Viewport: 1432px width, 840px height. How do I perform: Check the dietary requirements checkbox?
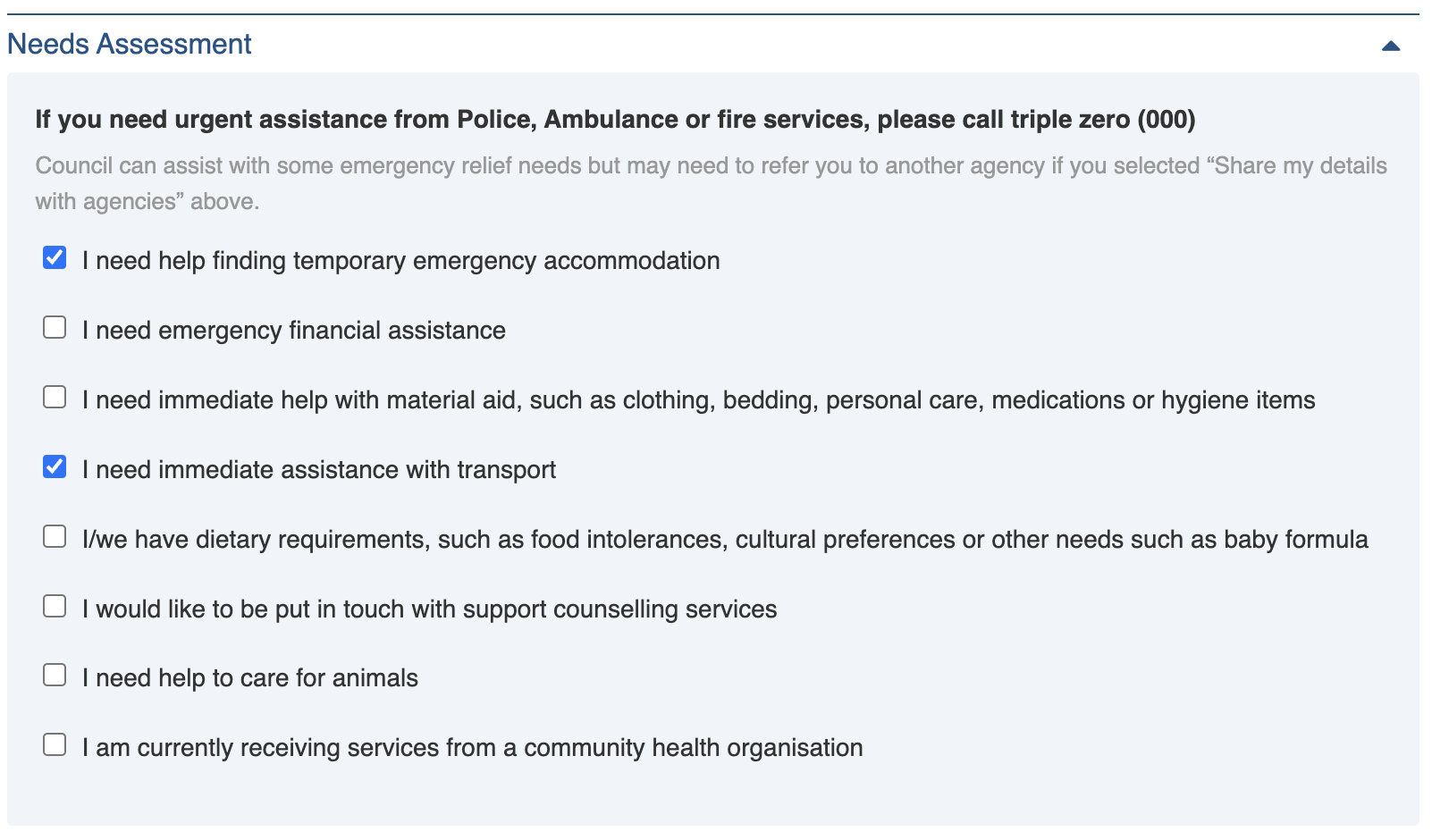[55, 537]
